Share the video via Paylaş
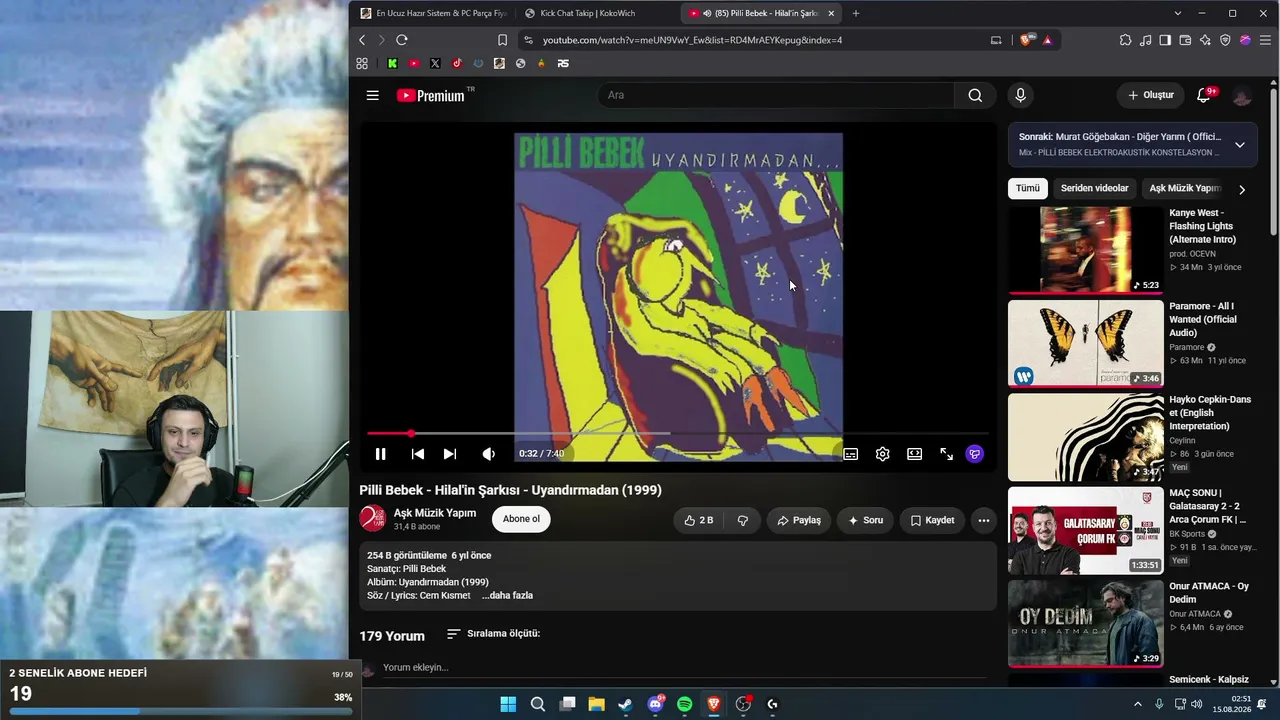The height and width of the screenshot is (720, 1280). pos(799,520)
